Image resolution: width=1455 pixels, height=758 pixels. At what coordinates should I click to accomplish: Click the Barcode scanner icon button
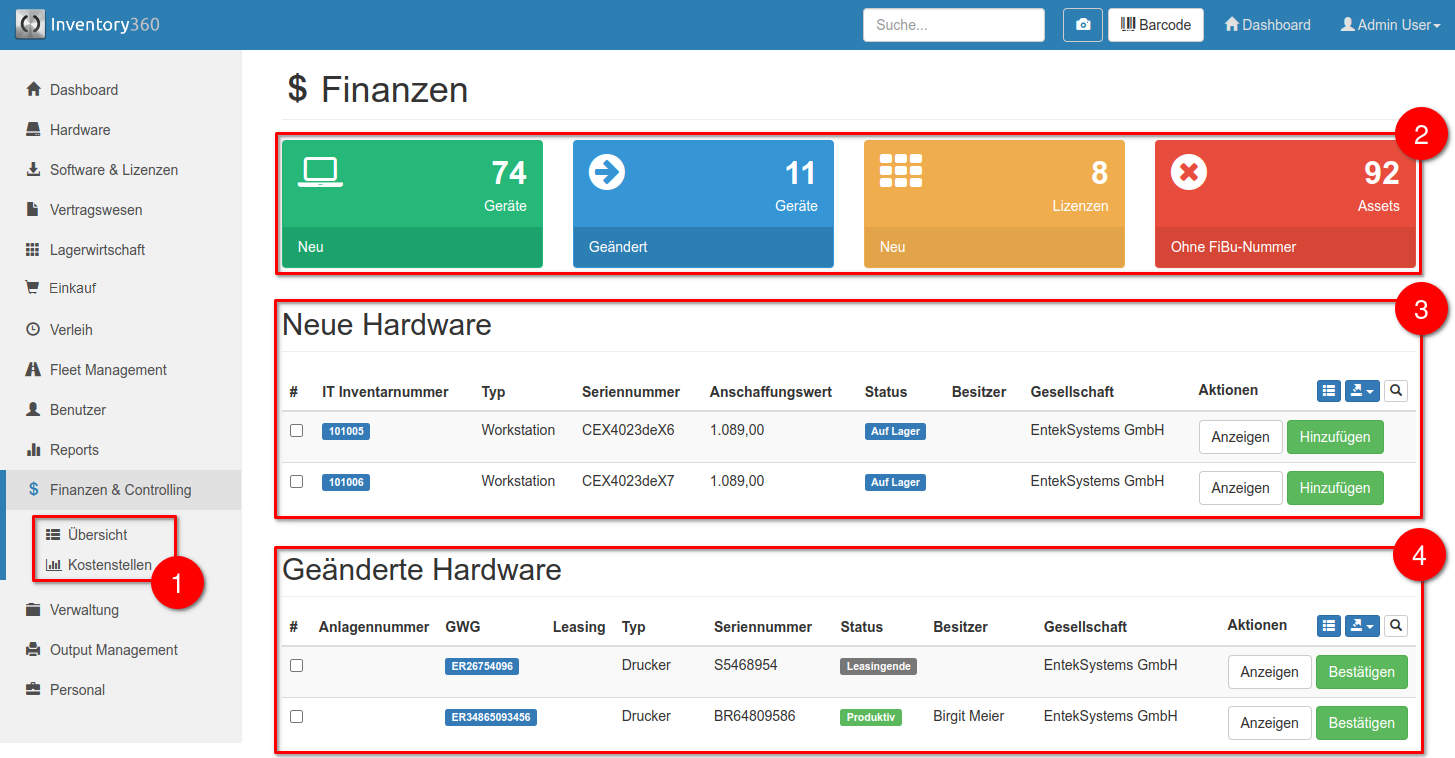tap(1155, 24)
